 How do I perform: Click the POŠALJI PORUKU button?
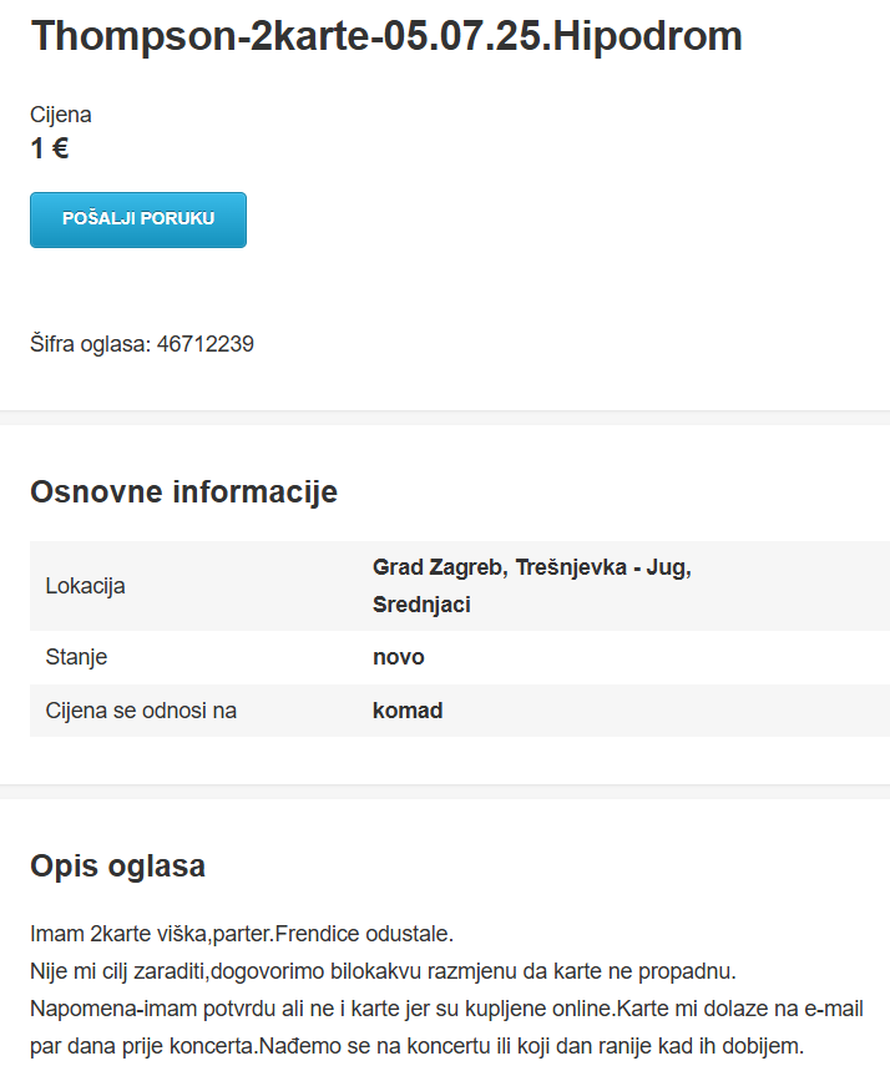coord(138,220)
